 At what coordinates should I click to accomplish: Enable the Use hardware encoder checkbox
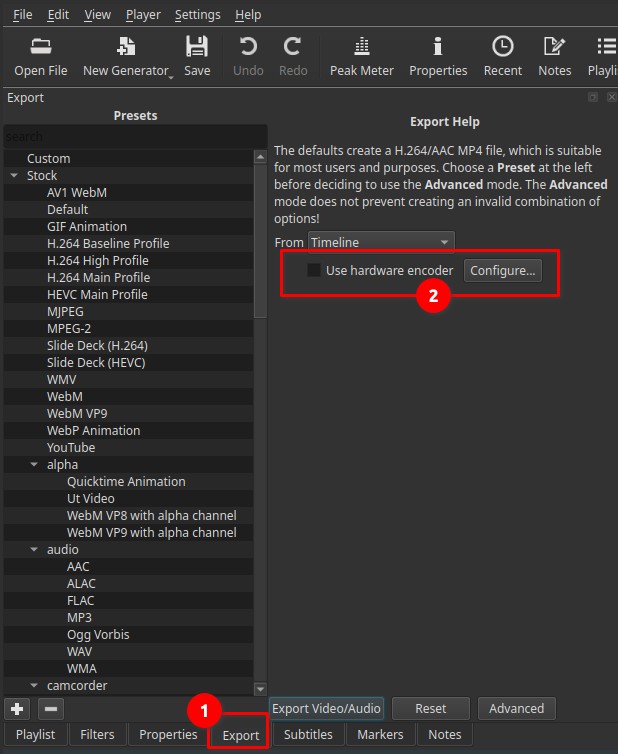314,270
